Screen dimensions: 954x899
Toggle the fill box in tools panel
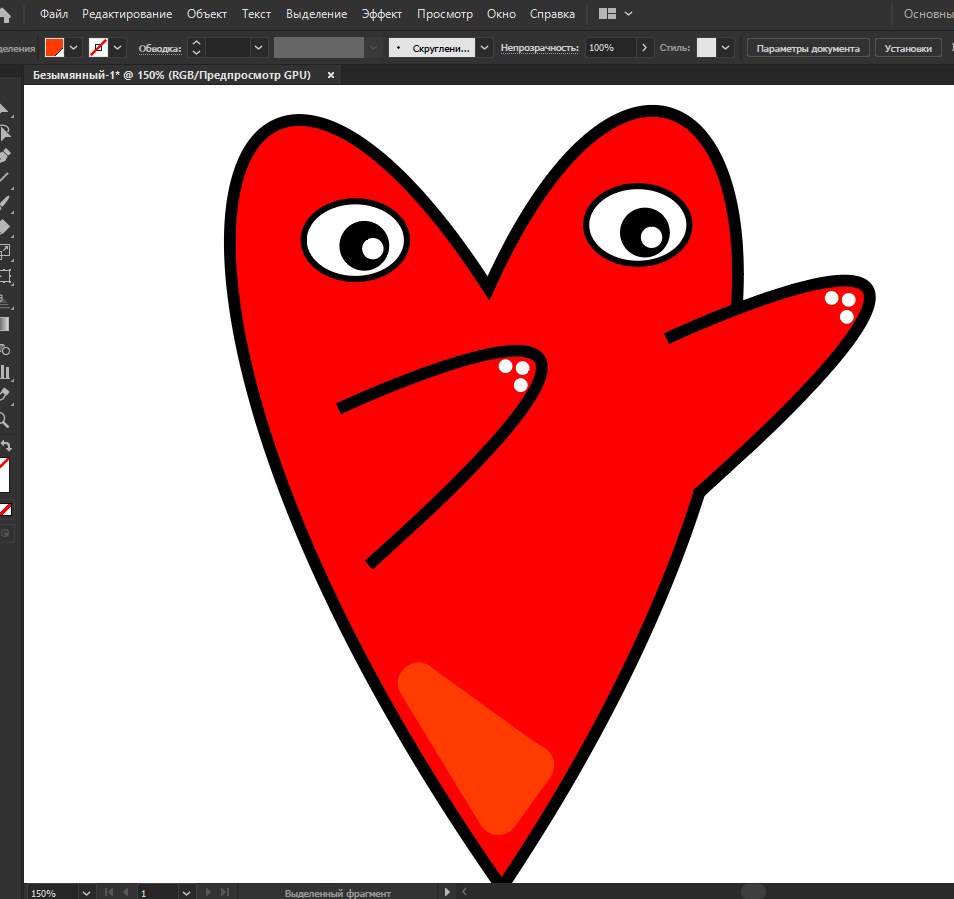[x=4, y=474]
